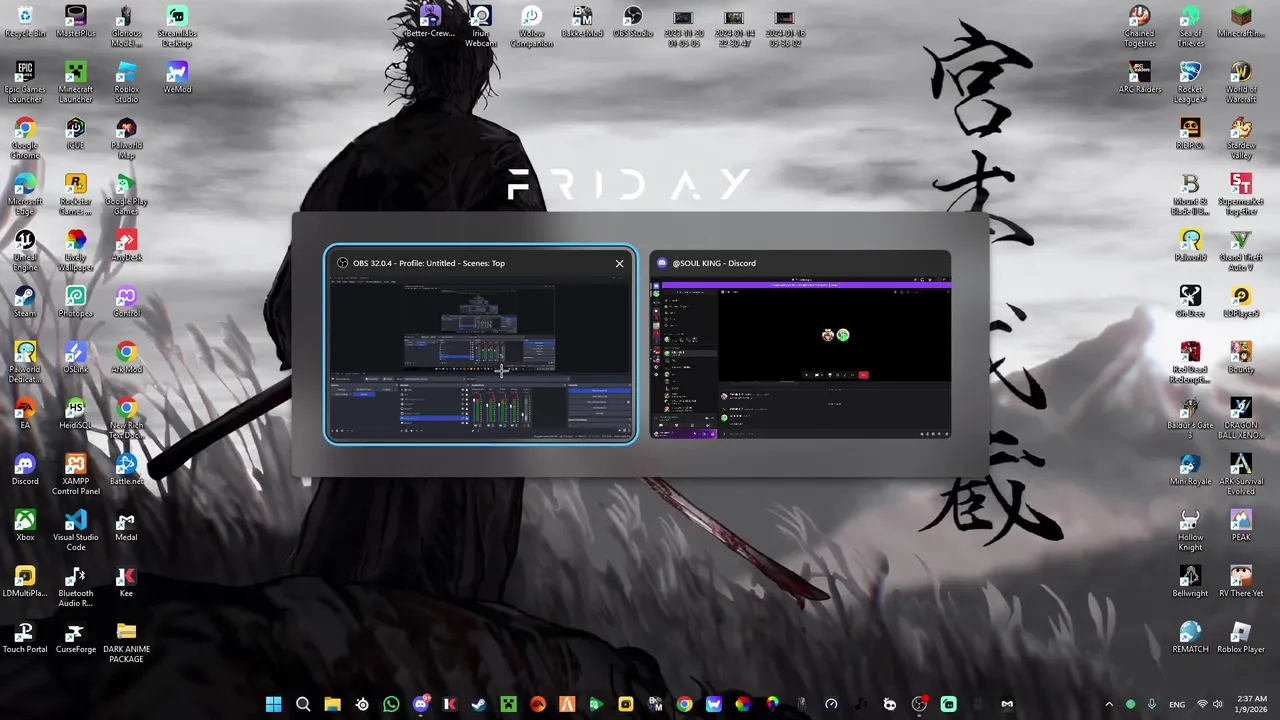Open the Recycle Bin desktop icon

click(25, 23)
